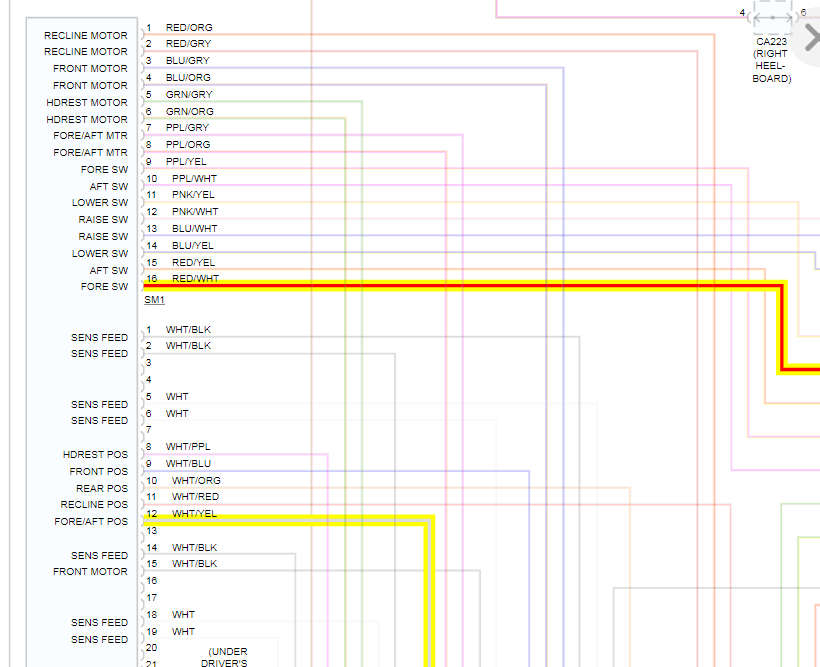This screenshot has height=667, width=820.
Task: Select the CA223 connector symbol
Action: tap(772, 17)
